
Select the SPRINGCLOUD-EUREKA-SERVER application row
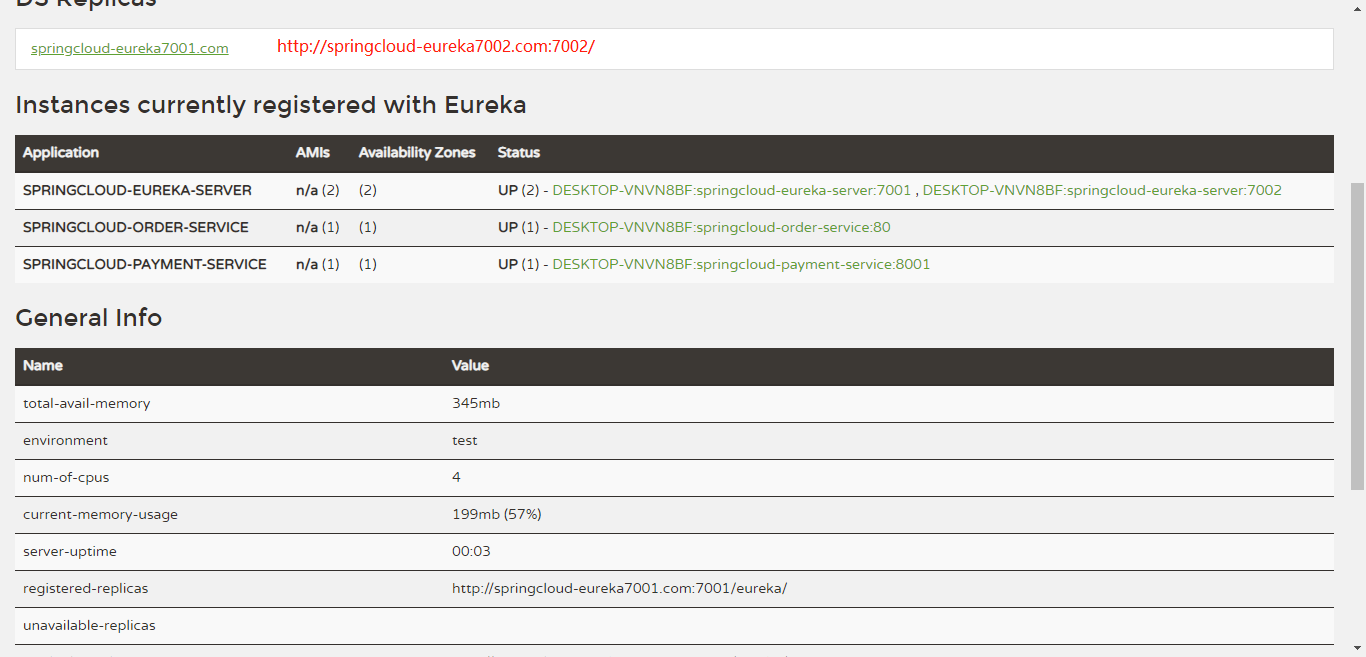(x=136, y=190)
